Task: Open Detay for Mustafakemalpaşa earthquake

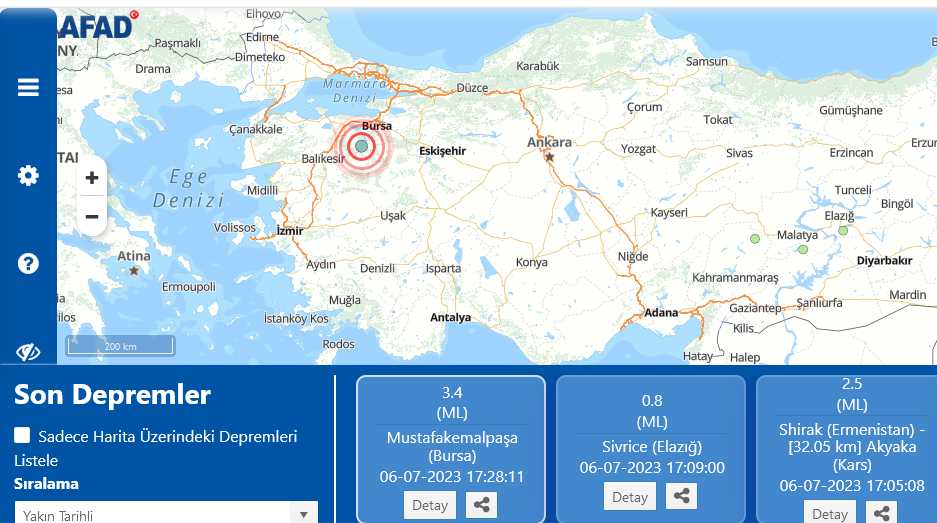Action: click(430, 505)
